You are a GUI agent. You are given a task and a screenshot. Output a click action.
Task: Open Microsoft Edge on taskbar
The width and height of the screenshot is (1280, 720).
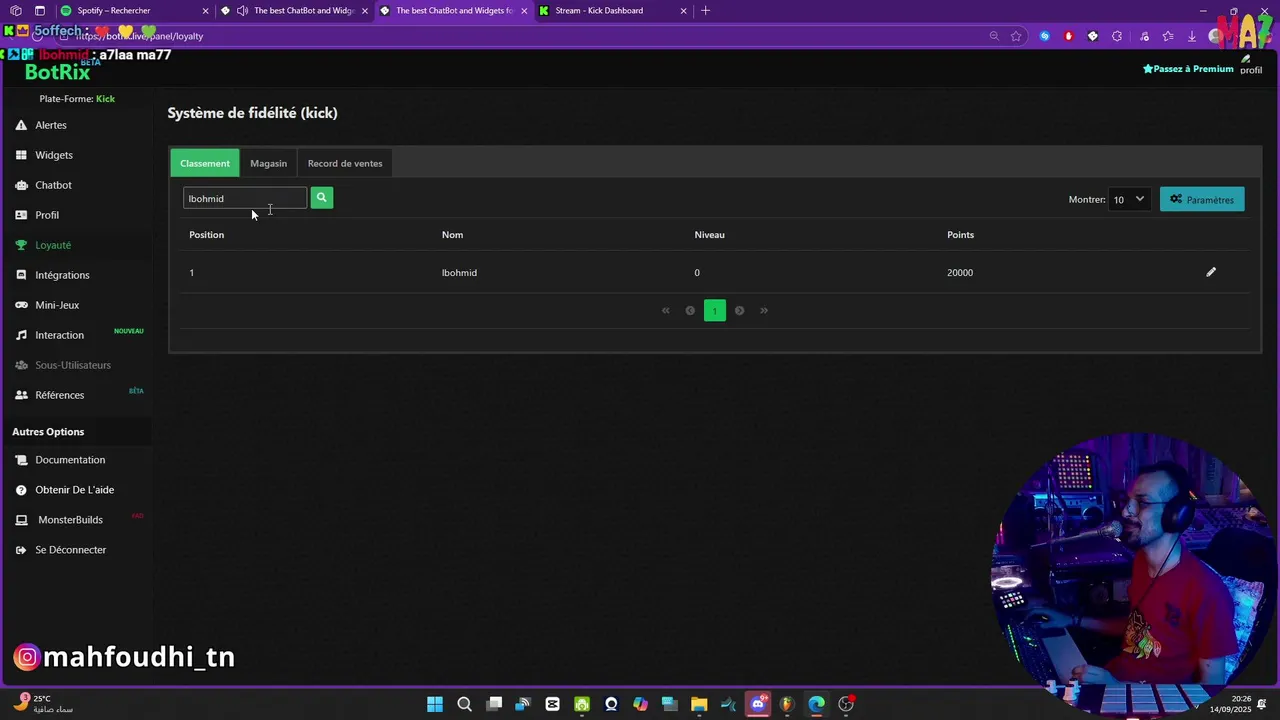[816, 704]
